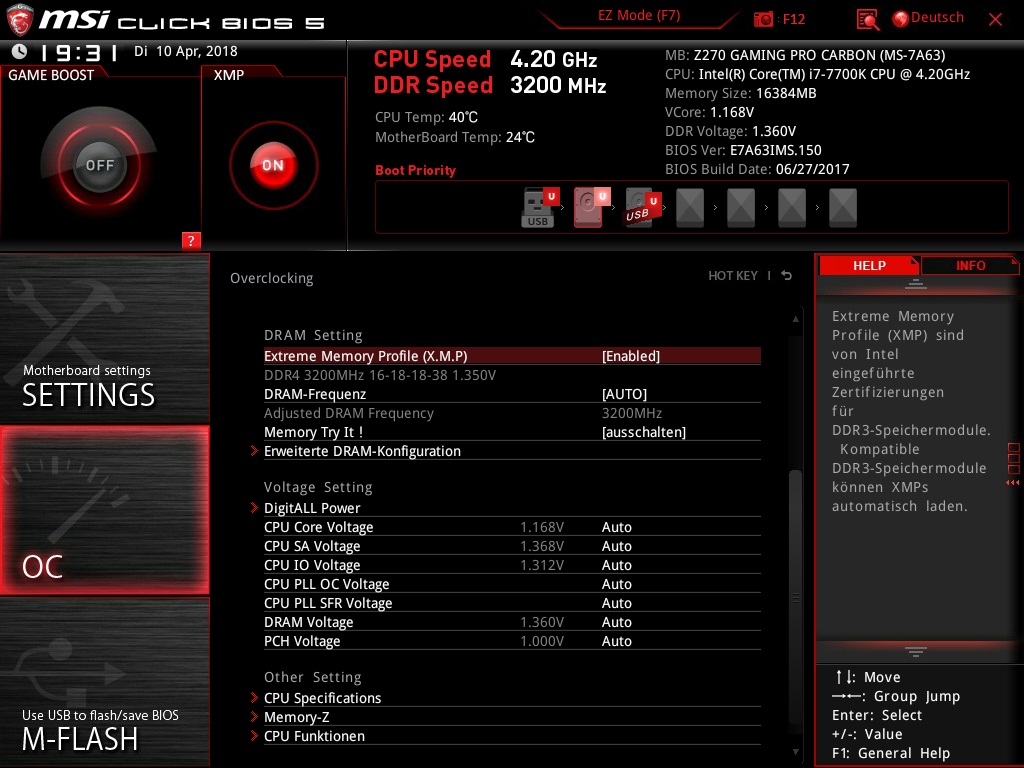Select the hard disk boot device
The height and width of the screenshot is (768, 1024).
(590, 207)
